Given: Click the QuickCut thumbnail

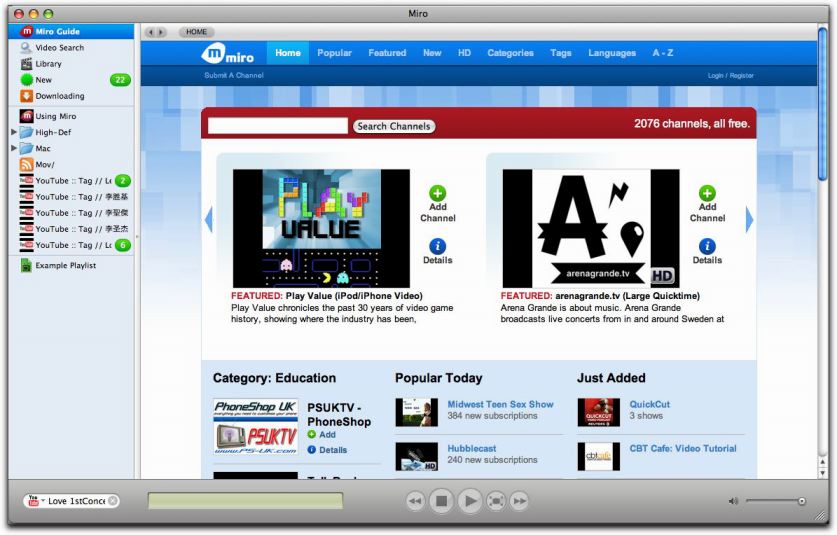Looking at the screenshot, I should [x=598, y=412].
